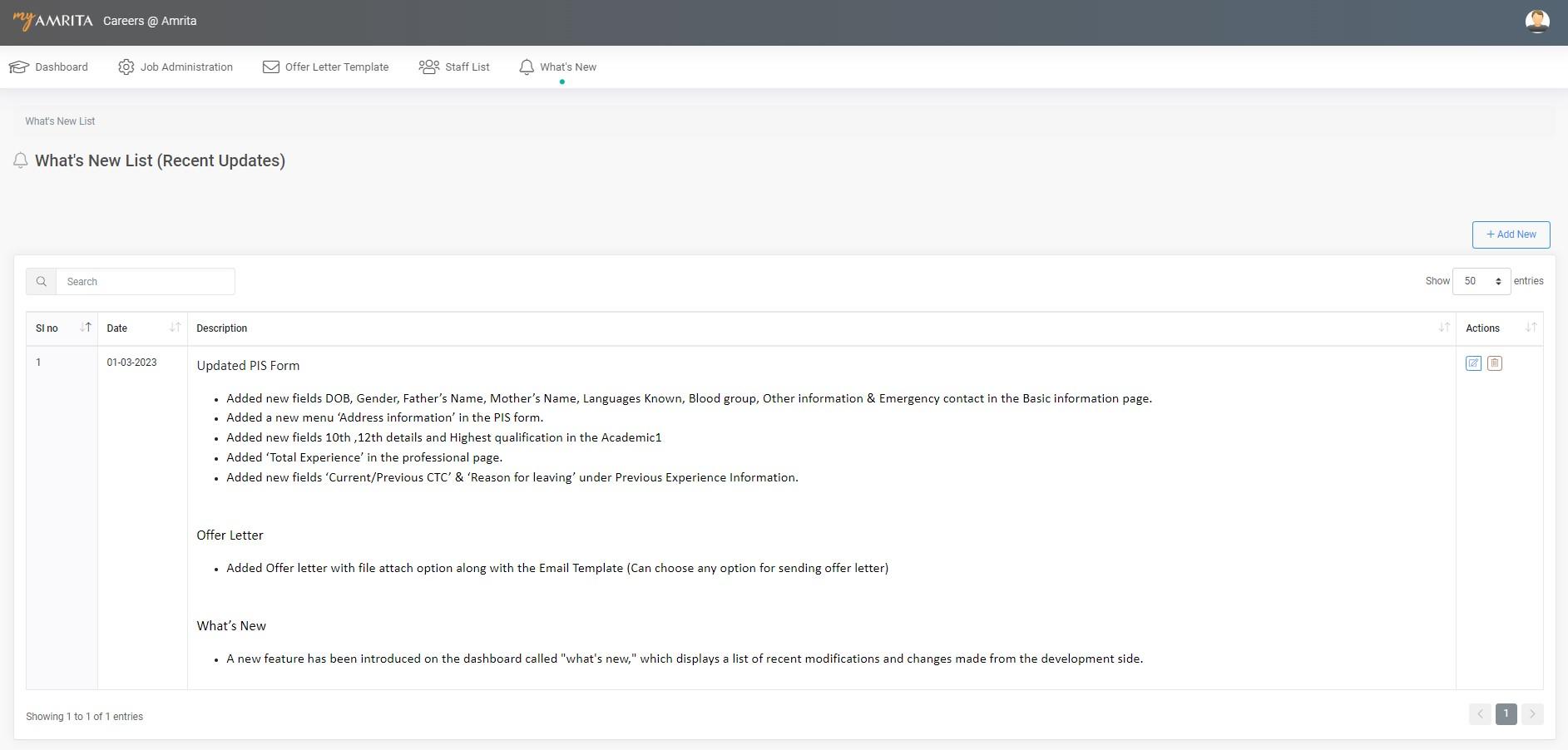Screen dimensions: 1568x750
Task: Go to Offer Letter Template
Action: tap(326, 67)
